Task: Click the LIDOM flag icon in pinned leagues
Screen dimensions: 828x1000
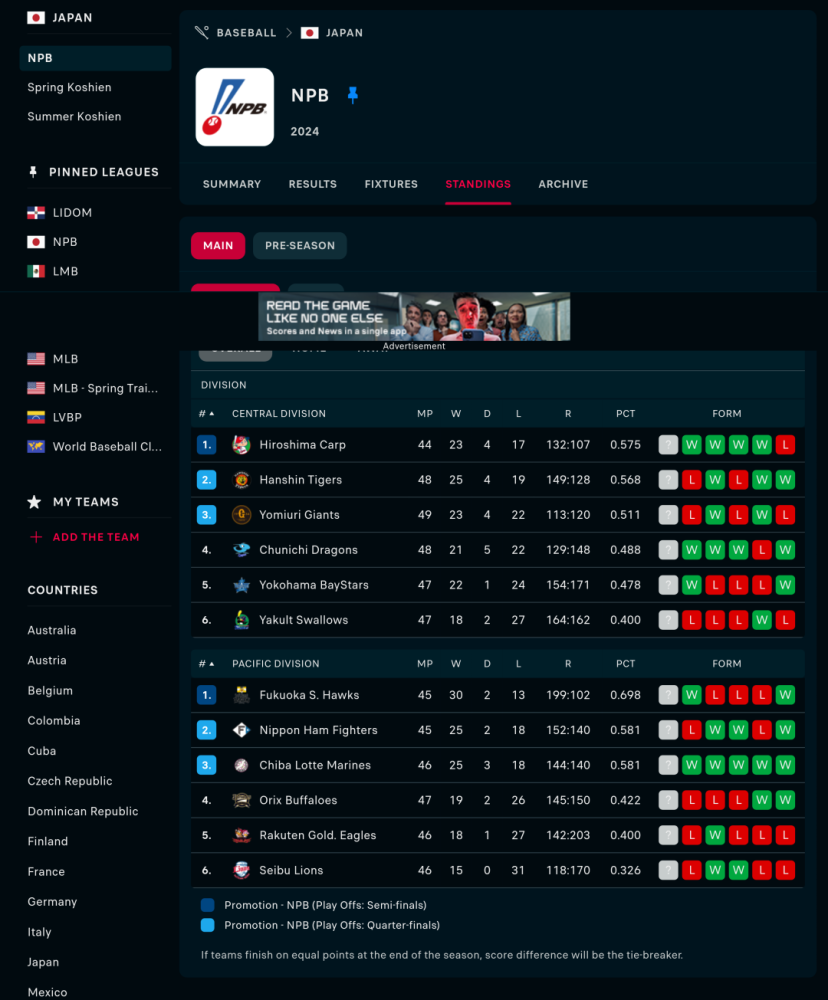Action: (36, 212)
